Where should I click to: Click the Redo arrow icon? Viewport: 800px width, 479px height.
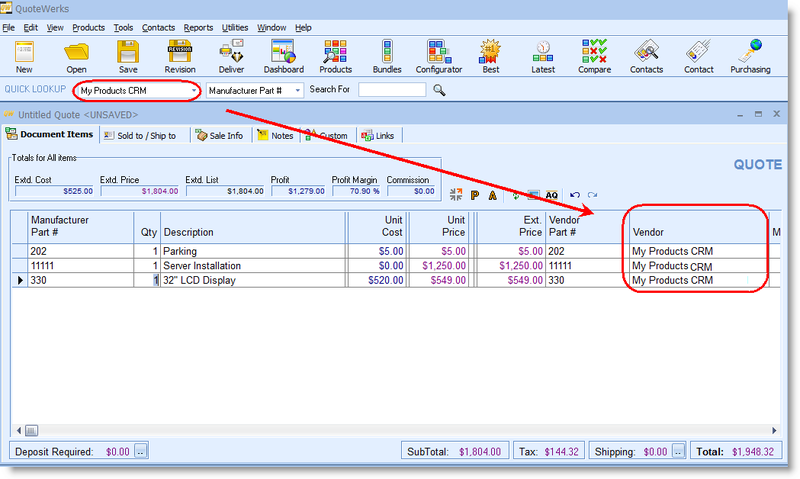[592, 195]
